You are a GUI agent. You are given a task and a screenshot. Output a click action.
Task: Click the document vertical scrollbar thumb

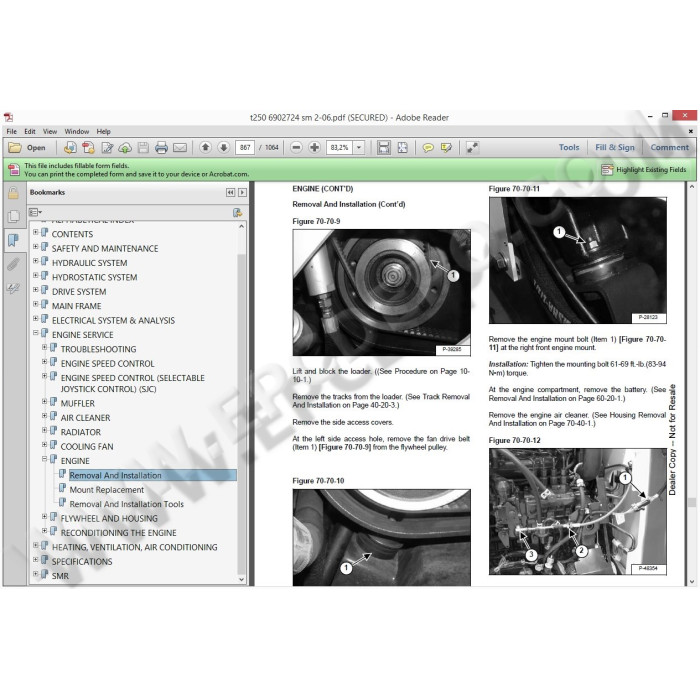pos(692,503)
